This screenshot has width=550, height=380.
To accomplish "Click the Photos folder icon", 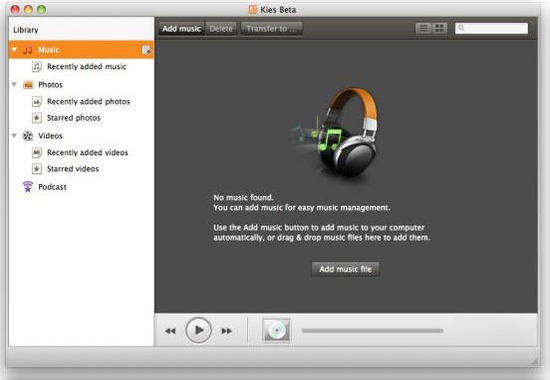I will (28, 85).
